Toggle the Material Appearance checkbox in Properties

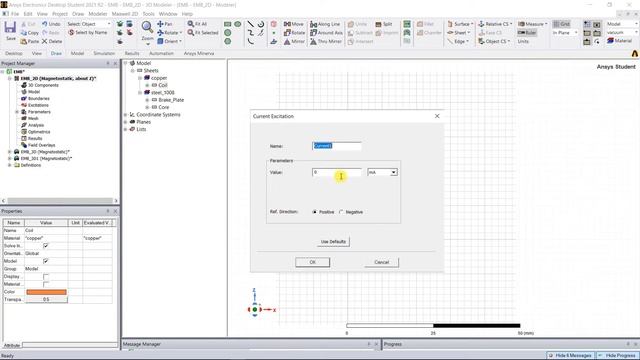(x=46, y=284)
